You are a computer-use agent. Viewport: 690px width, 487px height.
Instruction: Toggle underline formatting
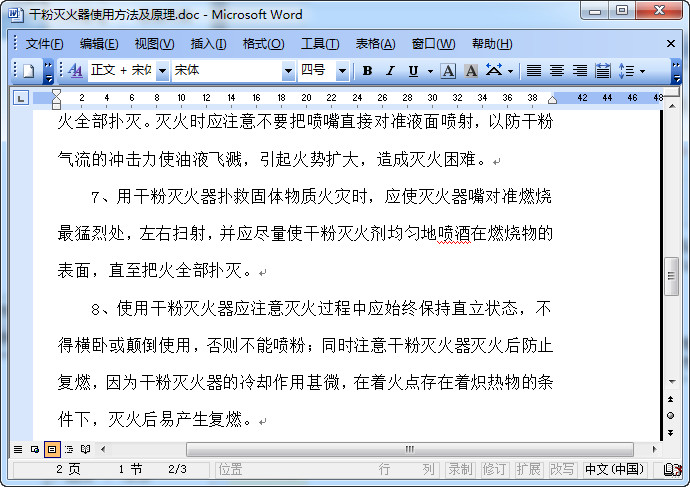pos(413,71)
